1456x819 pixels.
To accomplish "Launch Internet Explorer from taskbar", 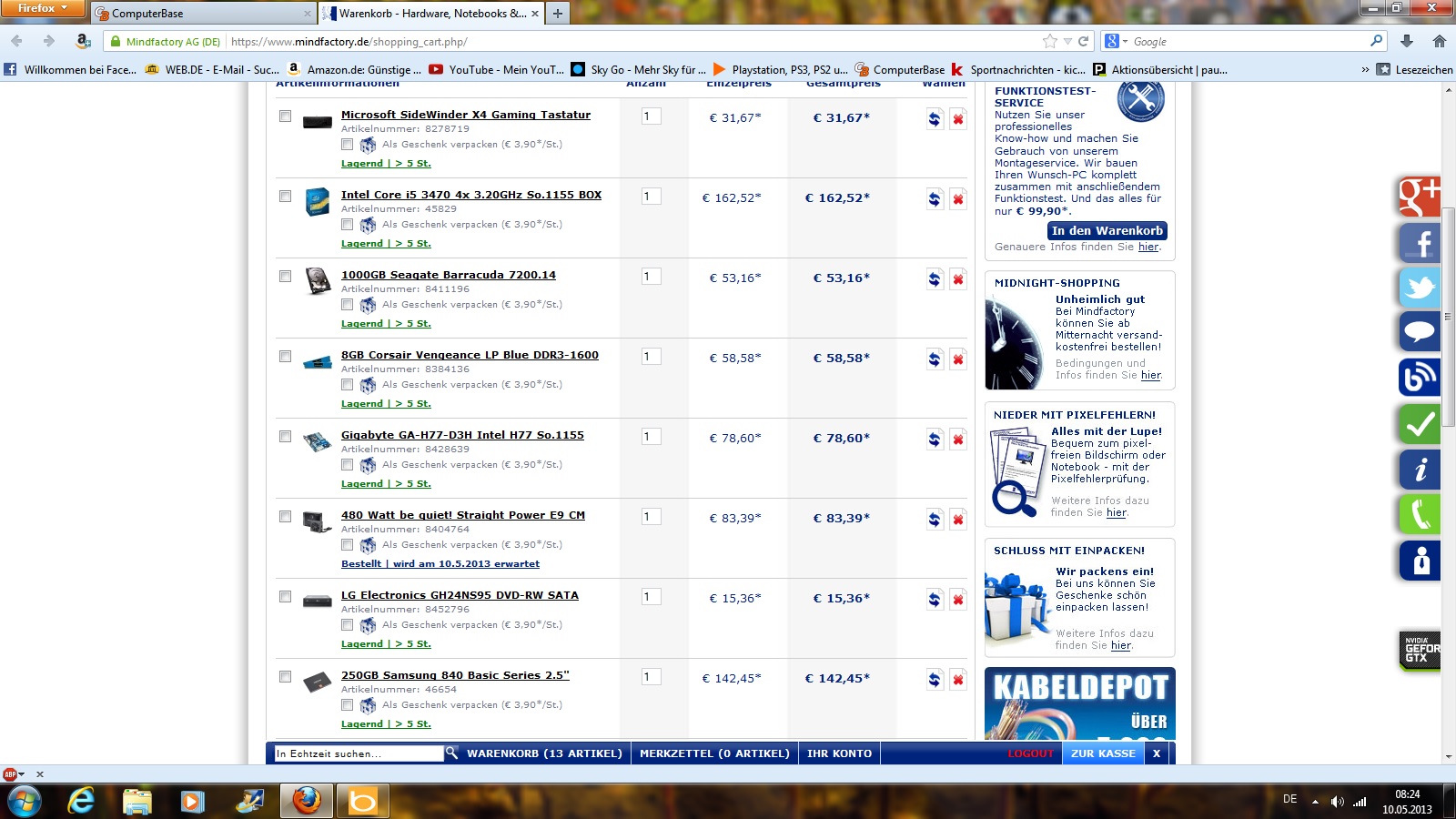I will pyautogui.click(x=81, y=801).
